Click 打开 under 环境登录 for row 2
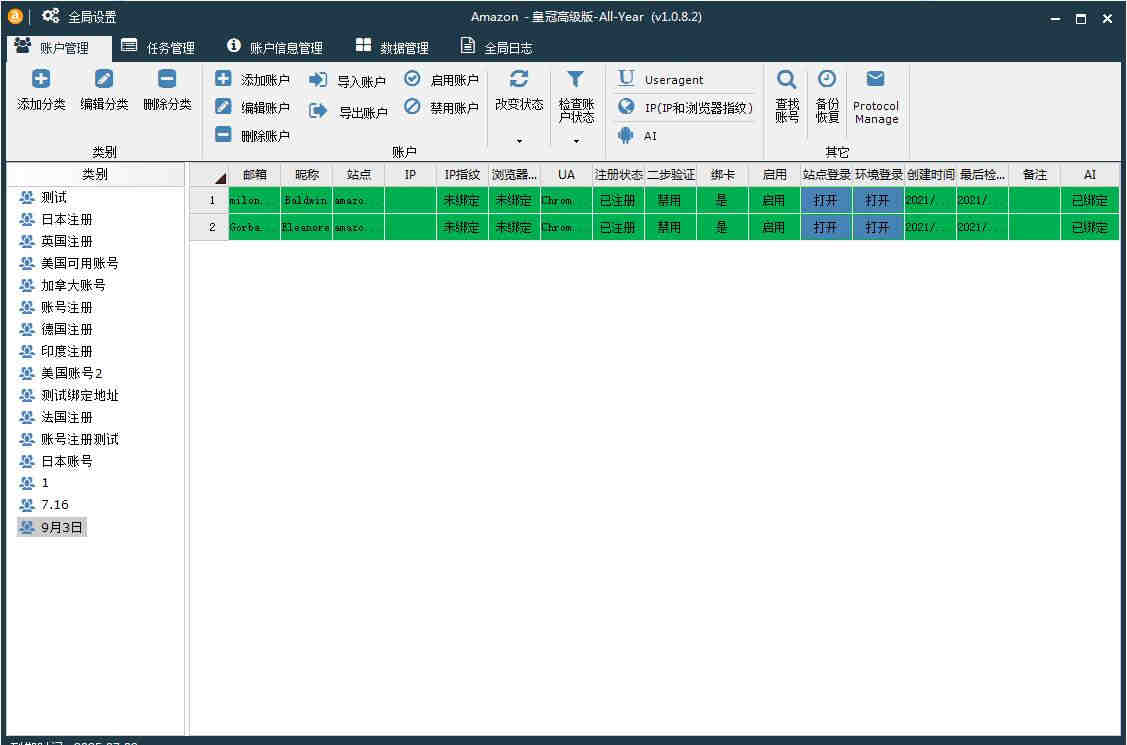The image size is (1127, 745). (x=878, y=228)
